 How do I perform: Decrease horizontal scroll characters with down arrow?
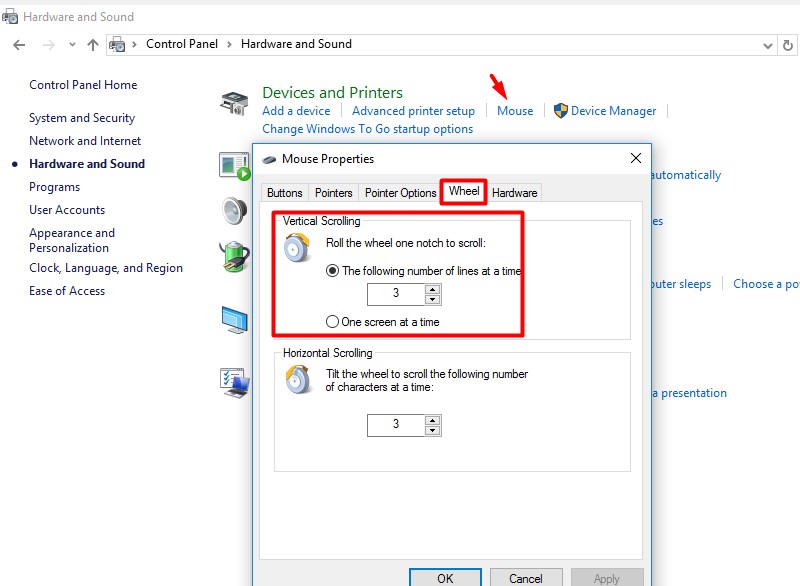(433, 430)
